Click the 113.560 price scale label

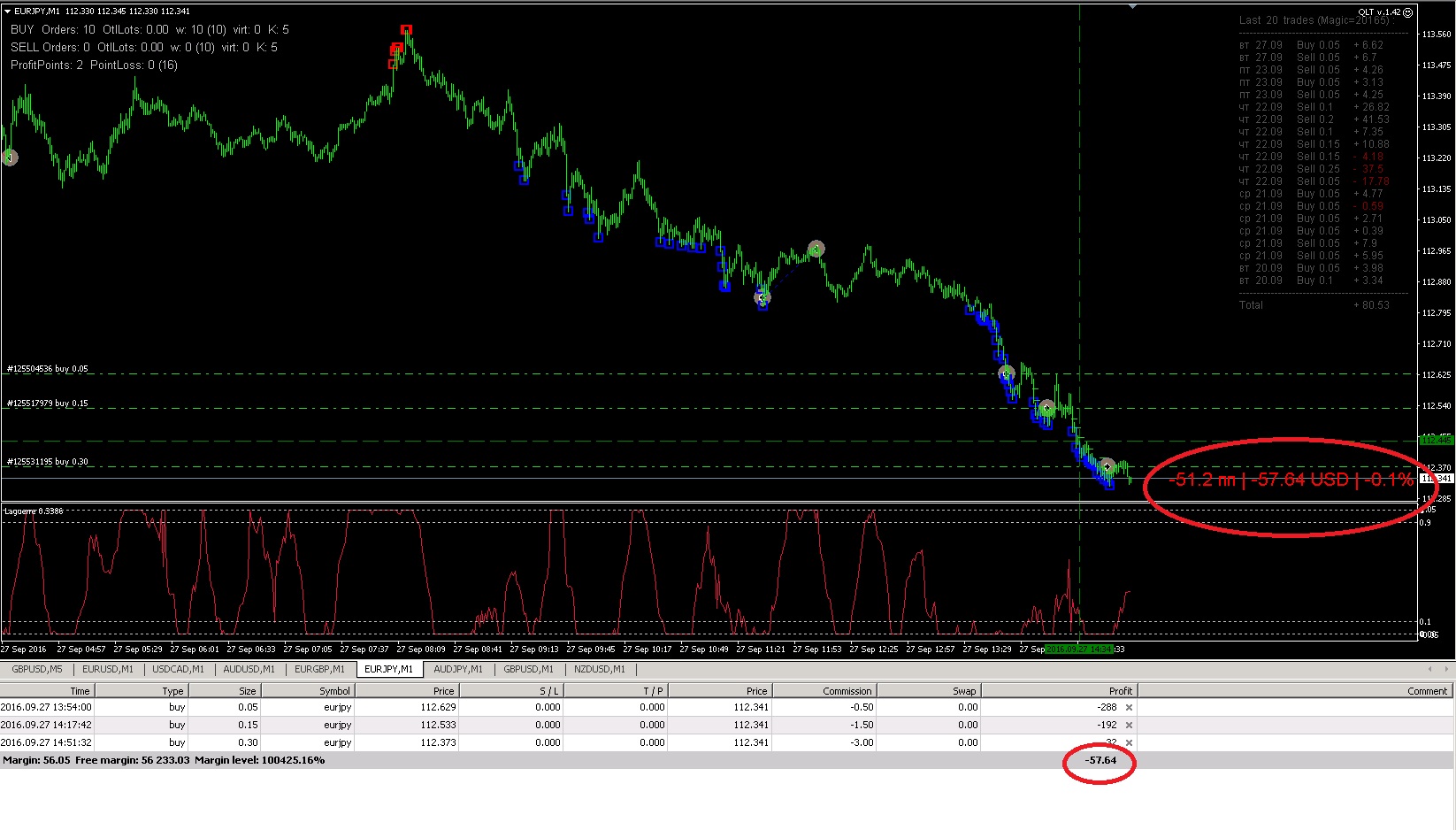(x=1437, y=35)
